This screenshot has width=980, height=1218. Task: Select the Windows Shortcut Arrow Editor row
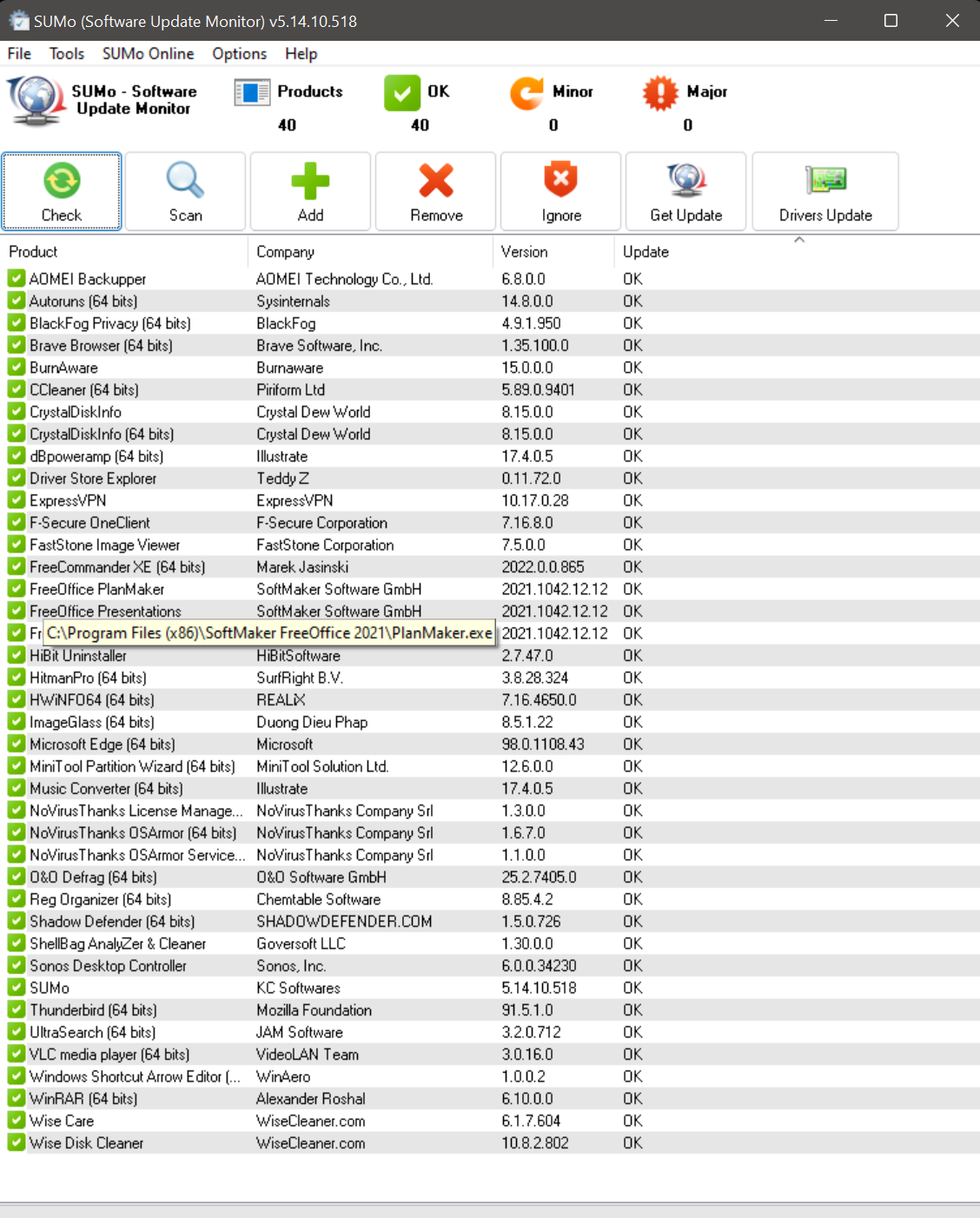(490, 1076)
